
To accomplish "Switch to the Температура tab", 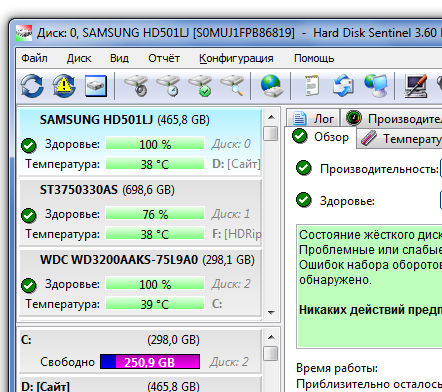I will coord(400,138).
